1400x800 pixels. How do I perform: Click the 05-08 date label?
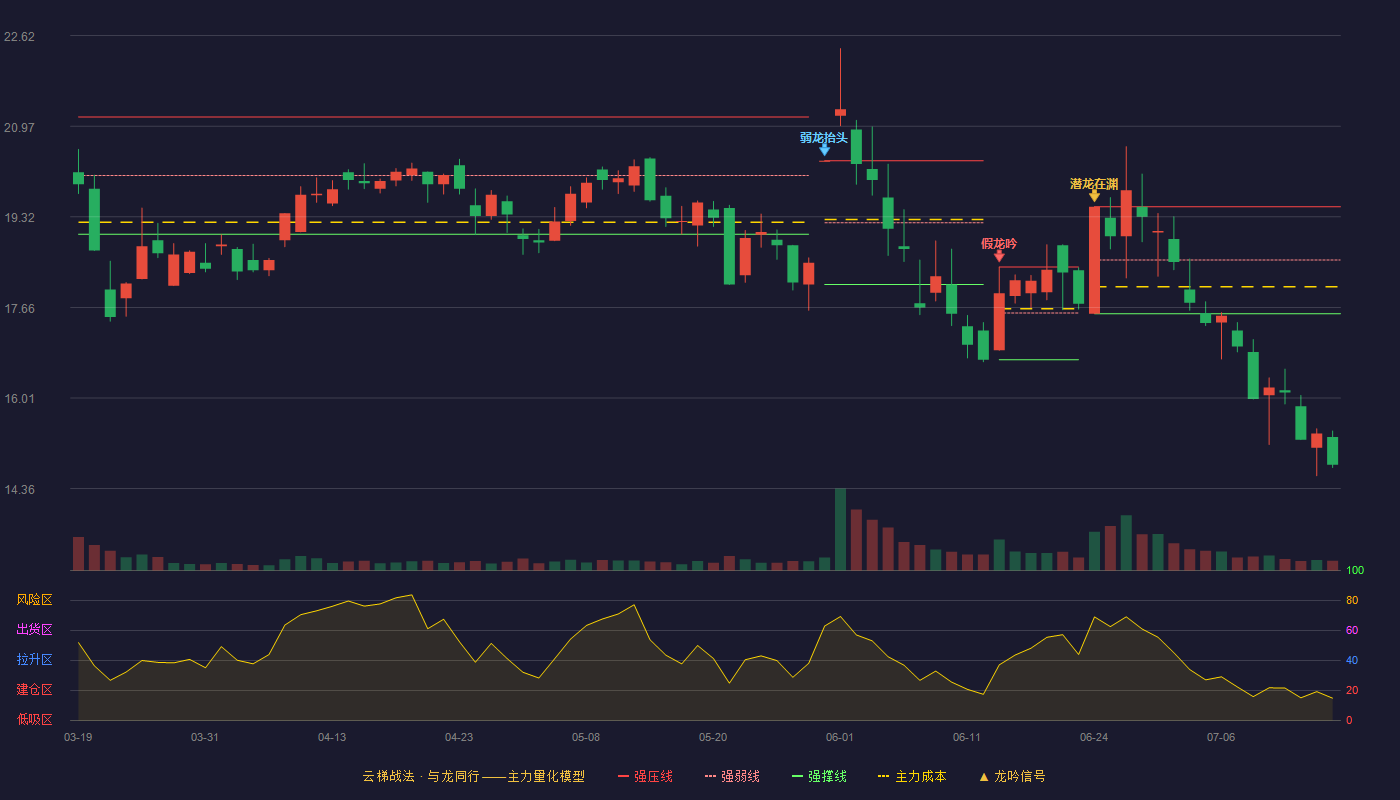click(x=586, y=737)
